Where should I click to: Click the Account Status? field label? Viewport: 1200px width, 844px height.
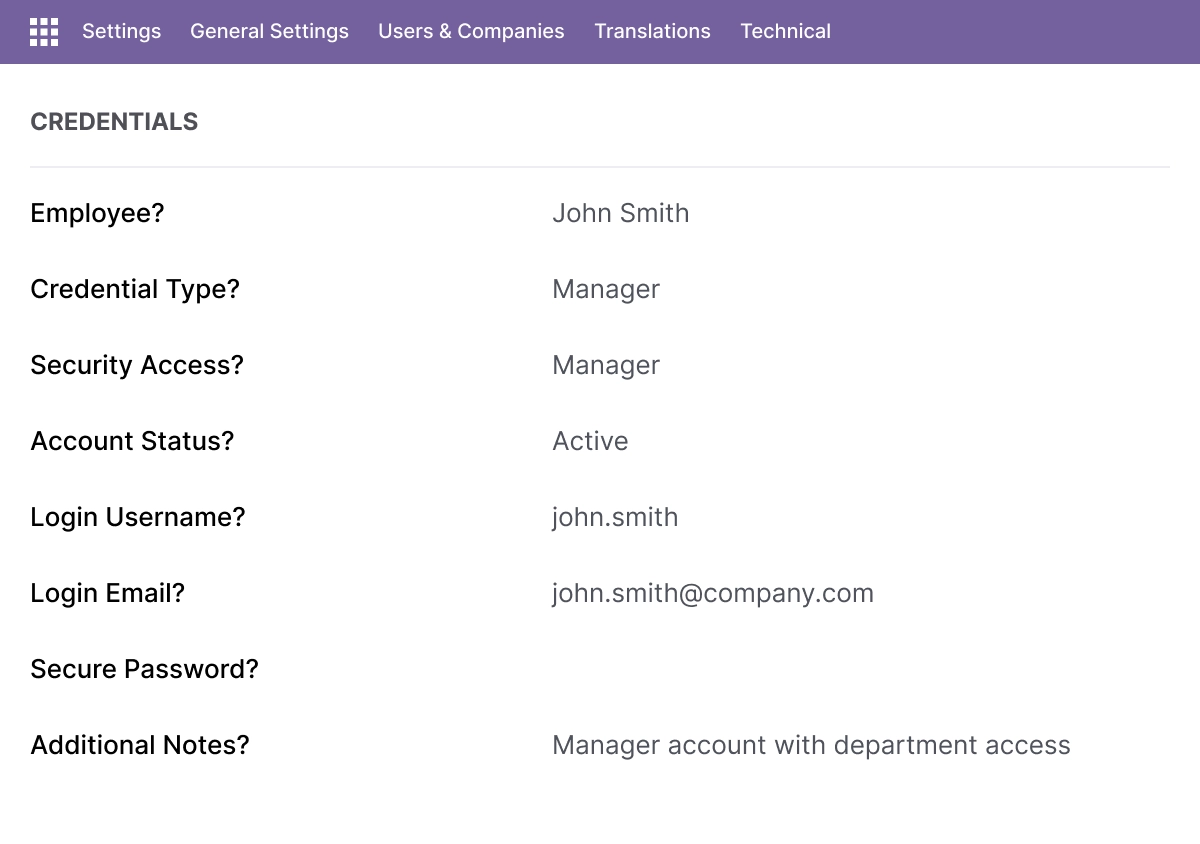point(132,441)
